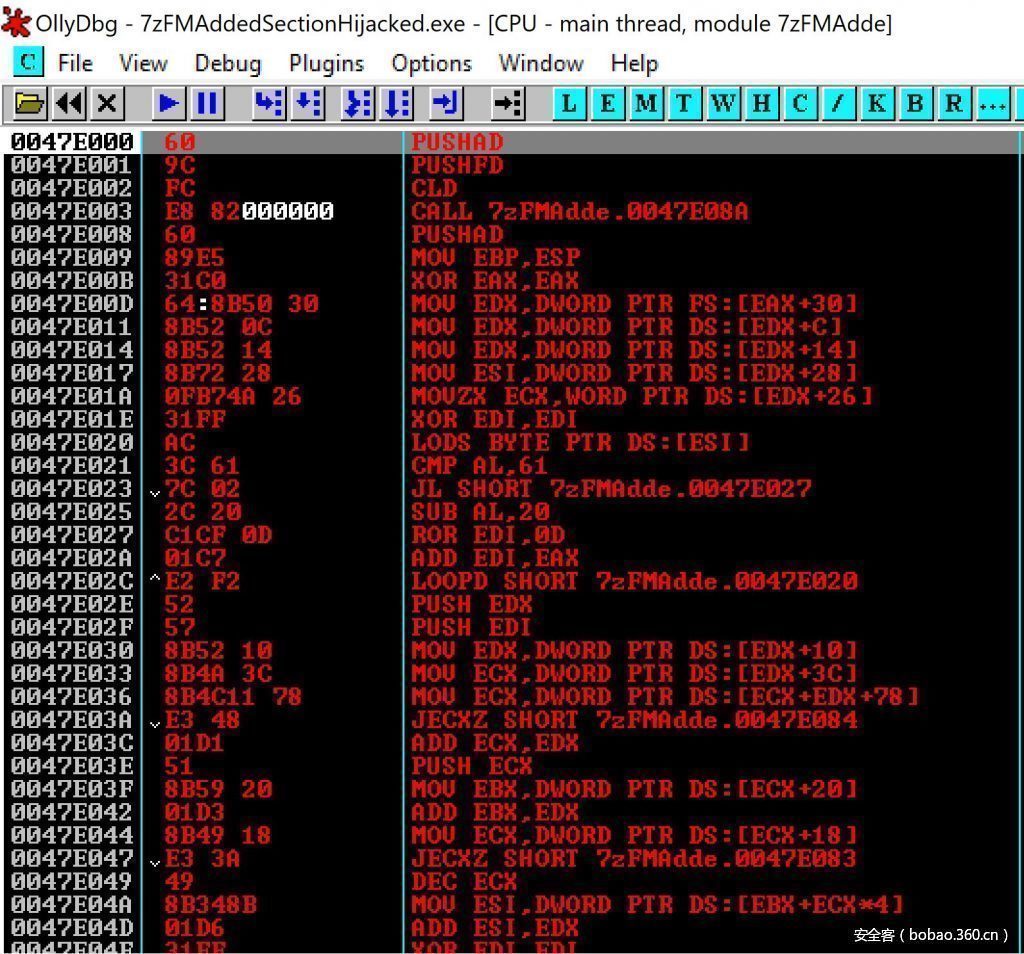Select the CALL 7zFMAdde.0047E08A instruction line

tap(579, 211)
